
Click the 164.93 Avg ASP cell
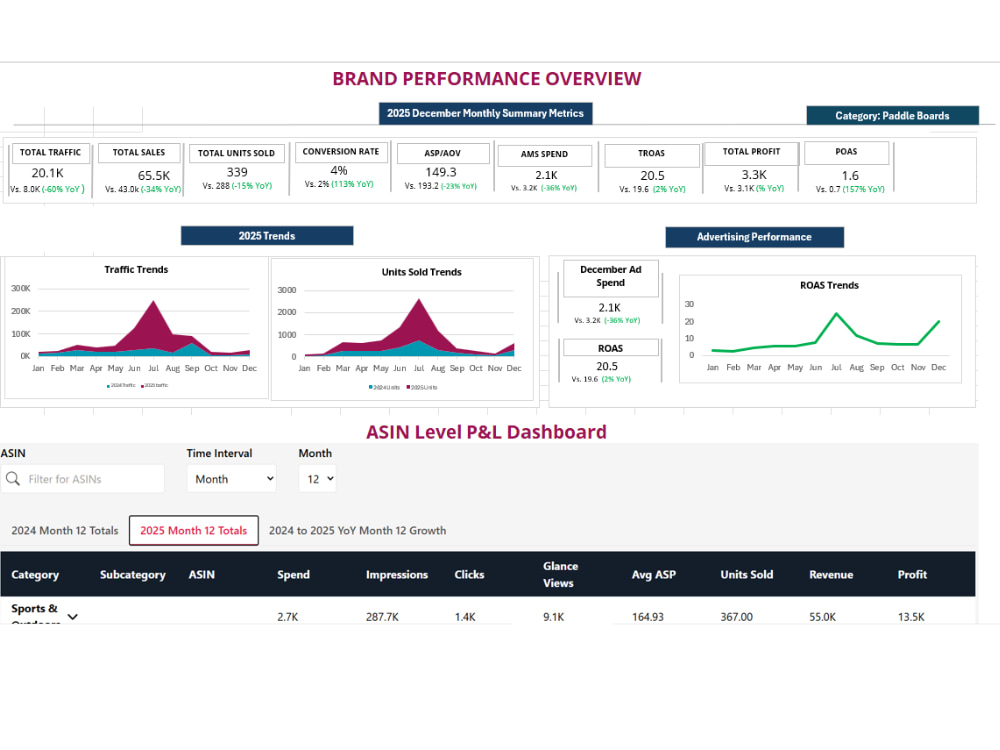(648, 617)
